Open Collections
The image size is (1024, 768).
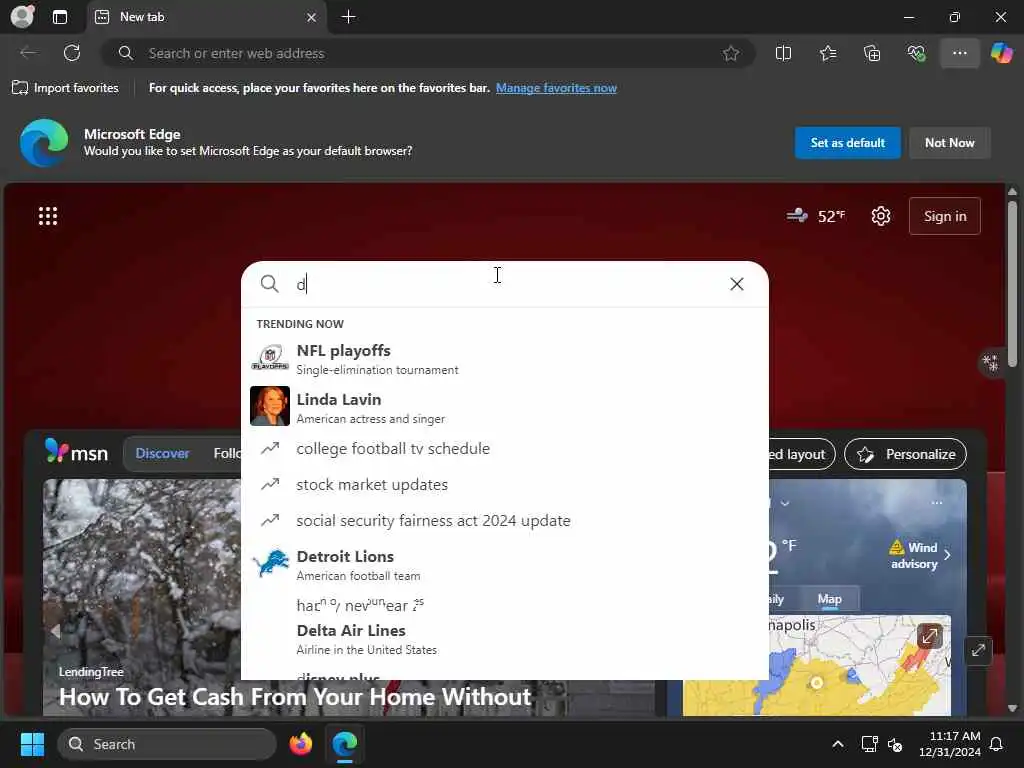point(872,53)
